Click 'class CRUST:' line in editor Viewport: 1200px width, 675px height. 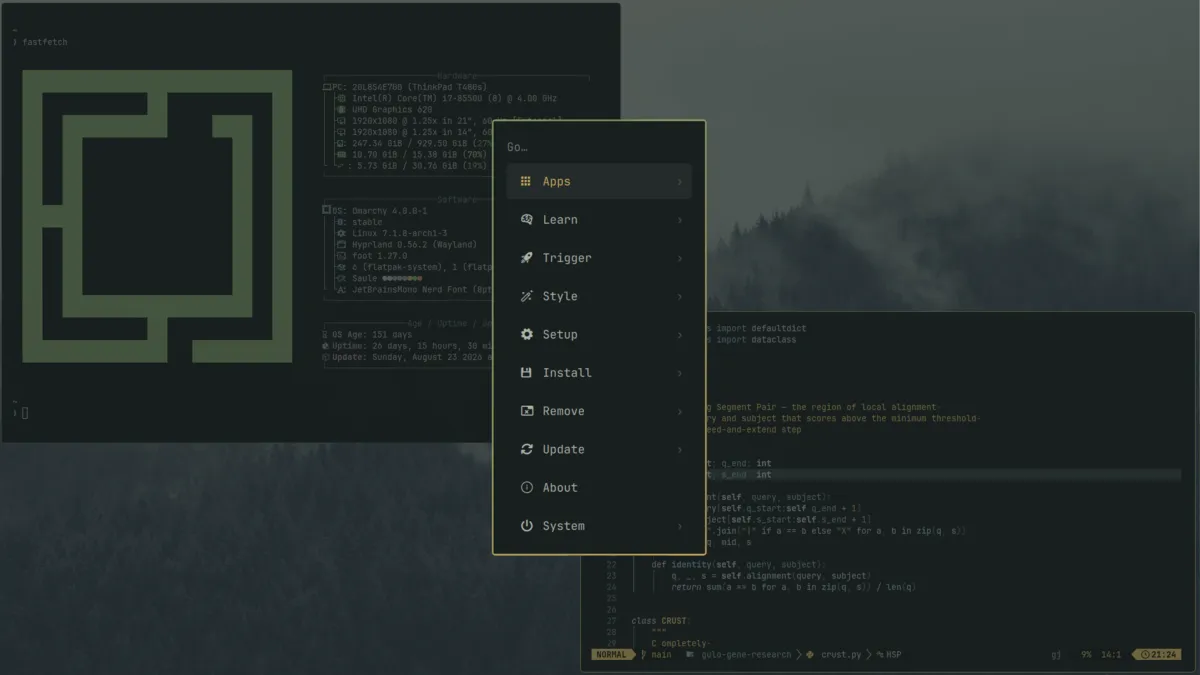point(660,621)
